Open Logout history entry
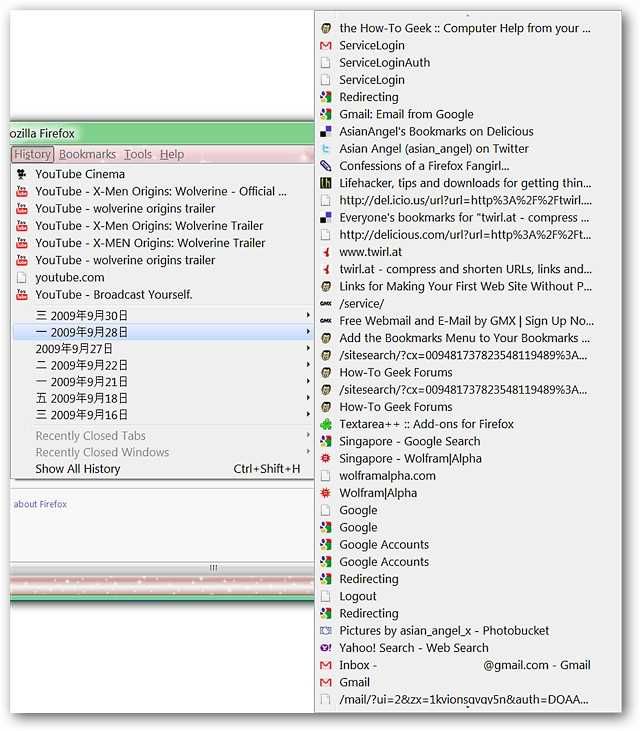This screenshot has width=640, height=731. (x=468, y=596)
